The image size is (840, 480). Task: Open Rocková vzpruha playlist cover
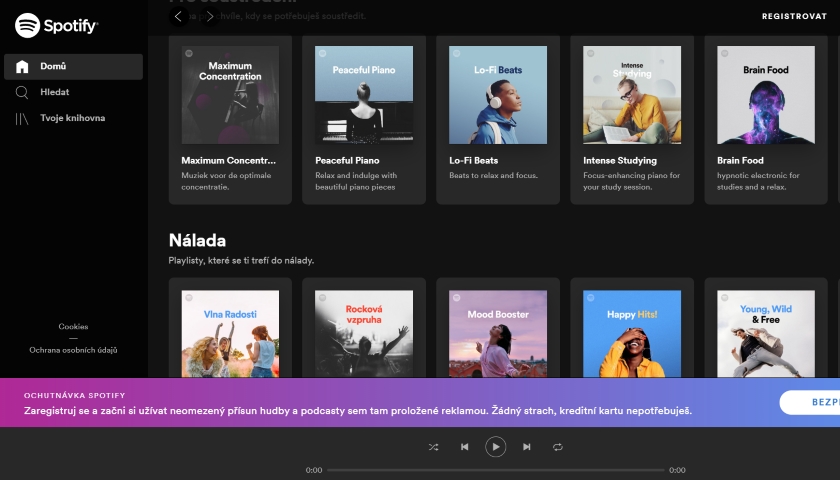(364, 334)
